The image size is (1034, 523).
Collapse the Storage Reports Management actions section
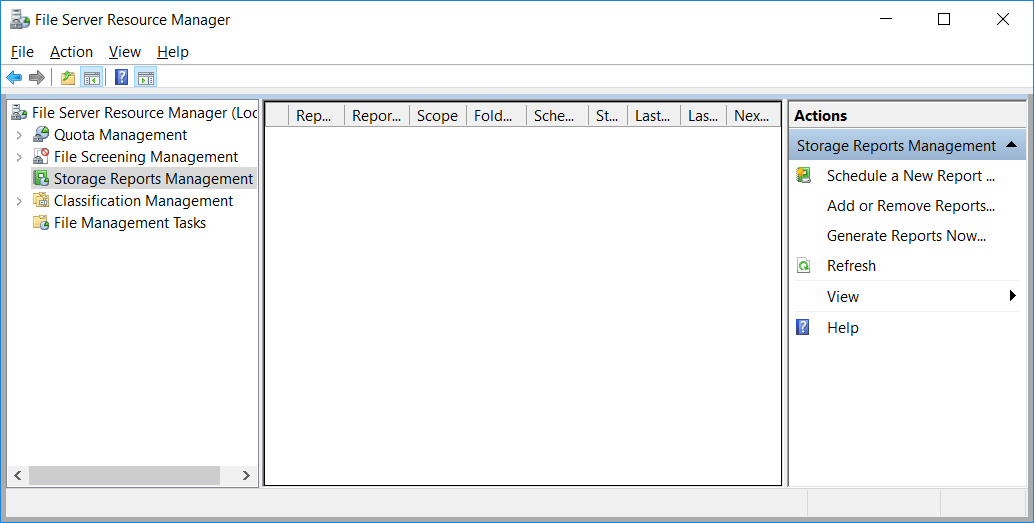tap(1012, 145)
